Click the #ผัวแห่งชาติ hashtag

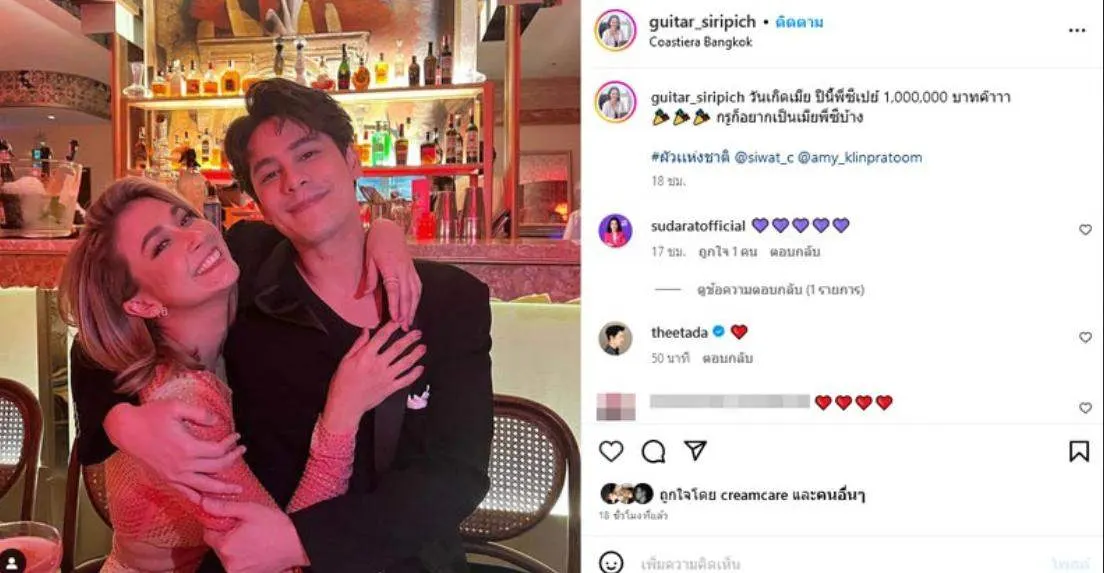pos(690,158)
